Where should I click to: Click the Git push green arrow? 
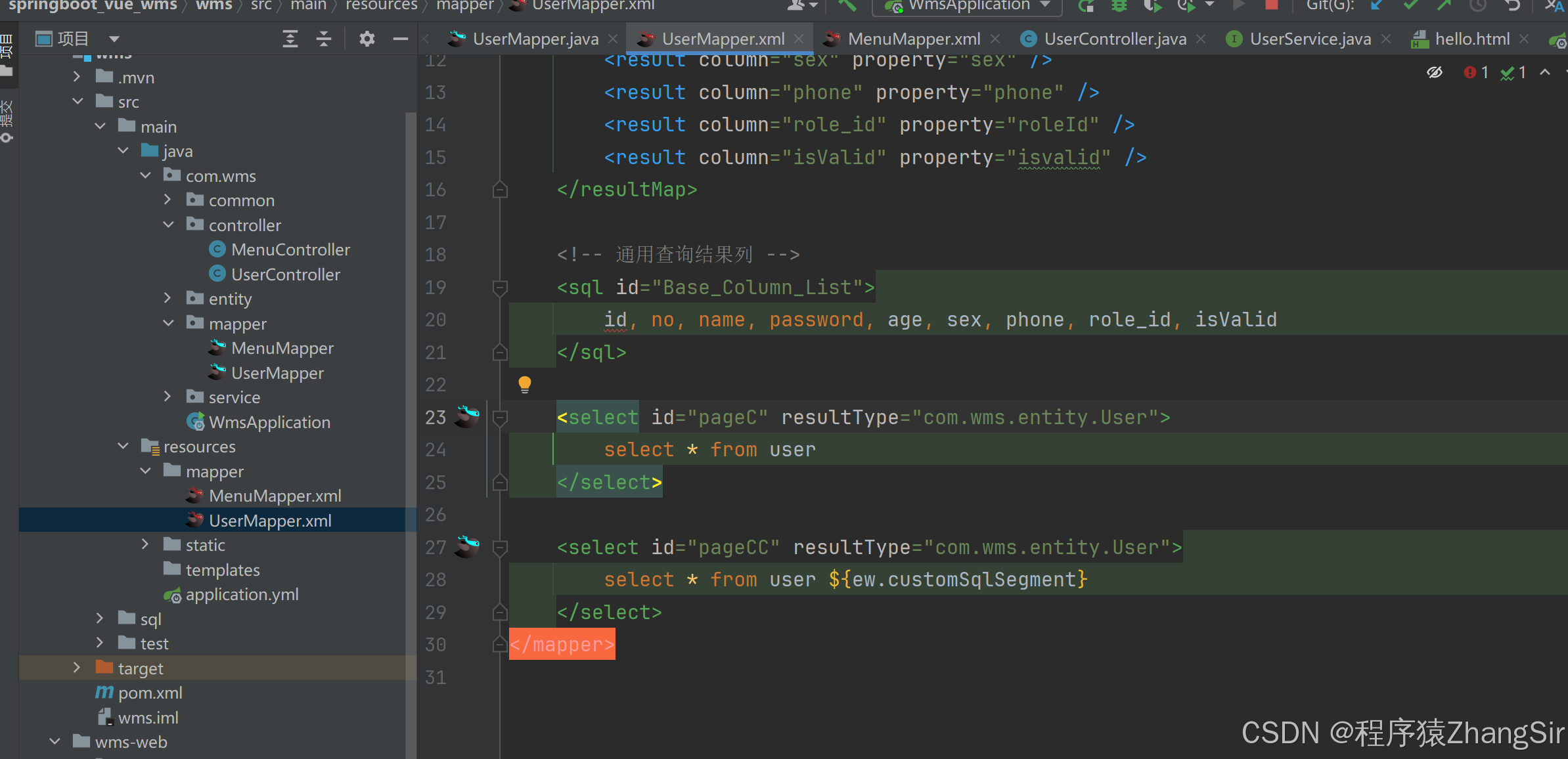tap(1443, 5)
